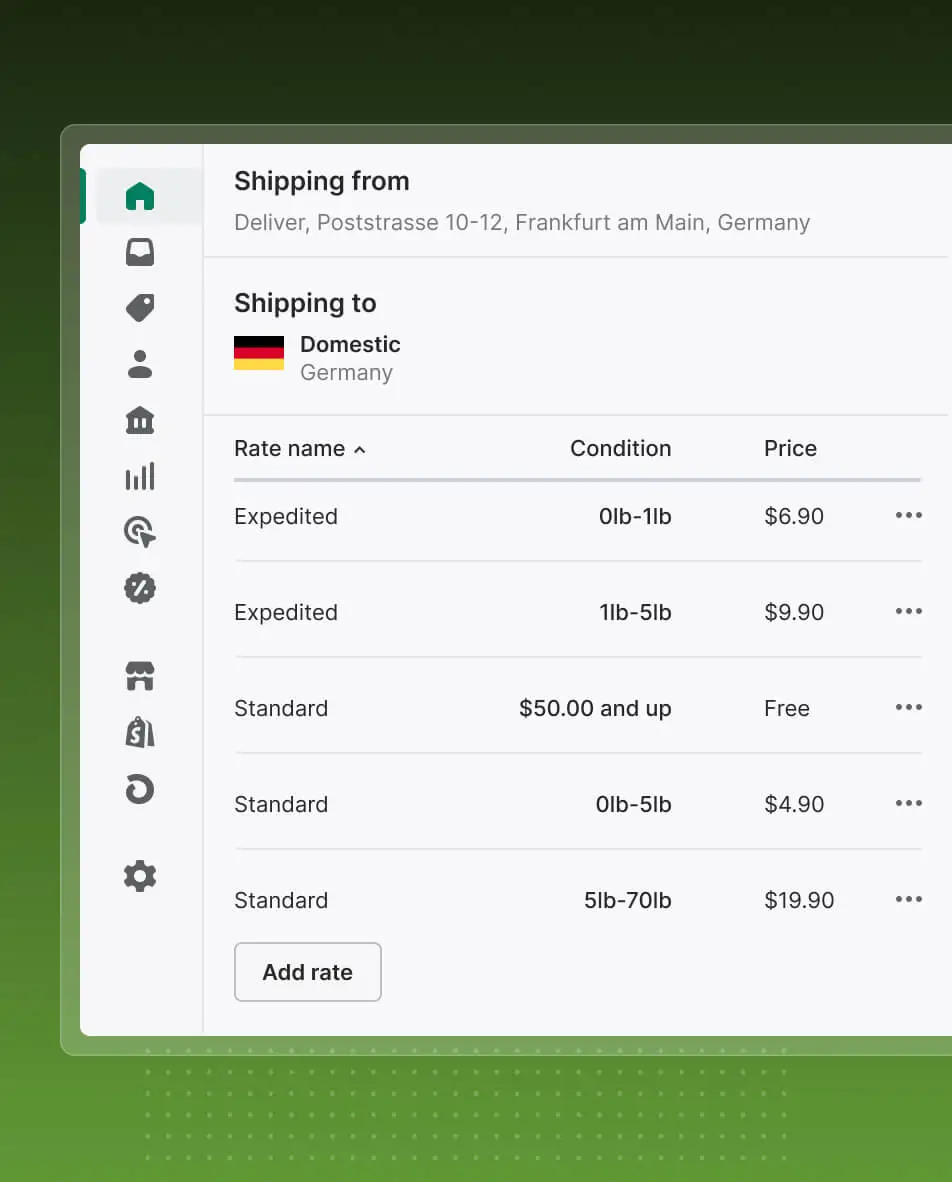This screenshot has height=1182, width=952.
Task: Click the Price column header
Action: [x=790, y=449]
